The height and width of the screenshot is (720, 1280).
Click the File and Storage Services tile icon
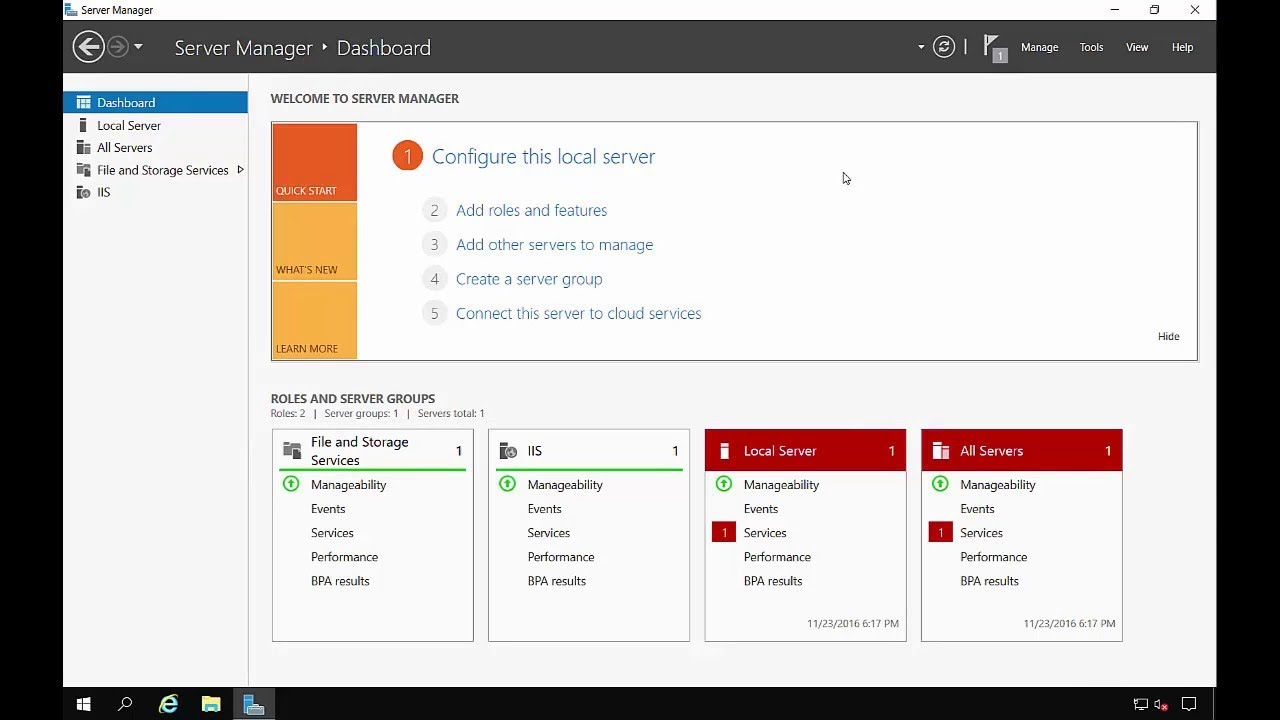point(292,451)
